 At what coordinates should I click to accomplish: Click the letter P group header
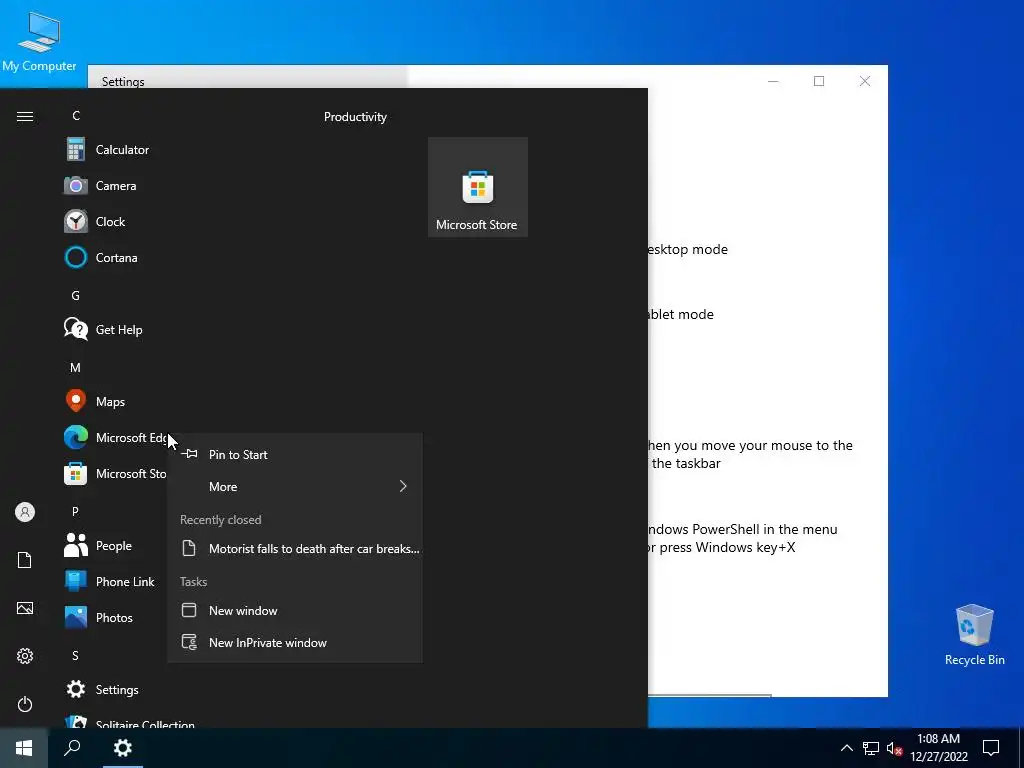click(76, 511)
